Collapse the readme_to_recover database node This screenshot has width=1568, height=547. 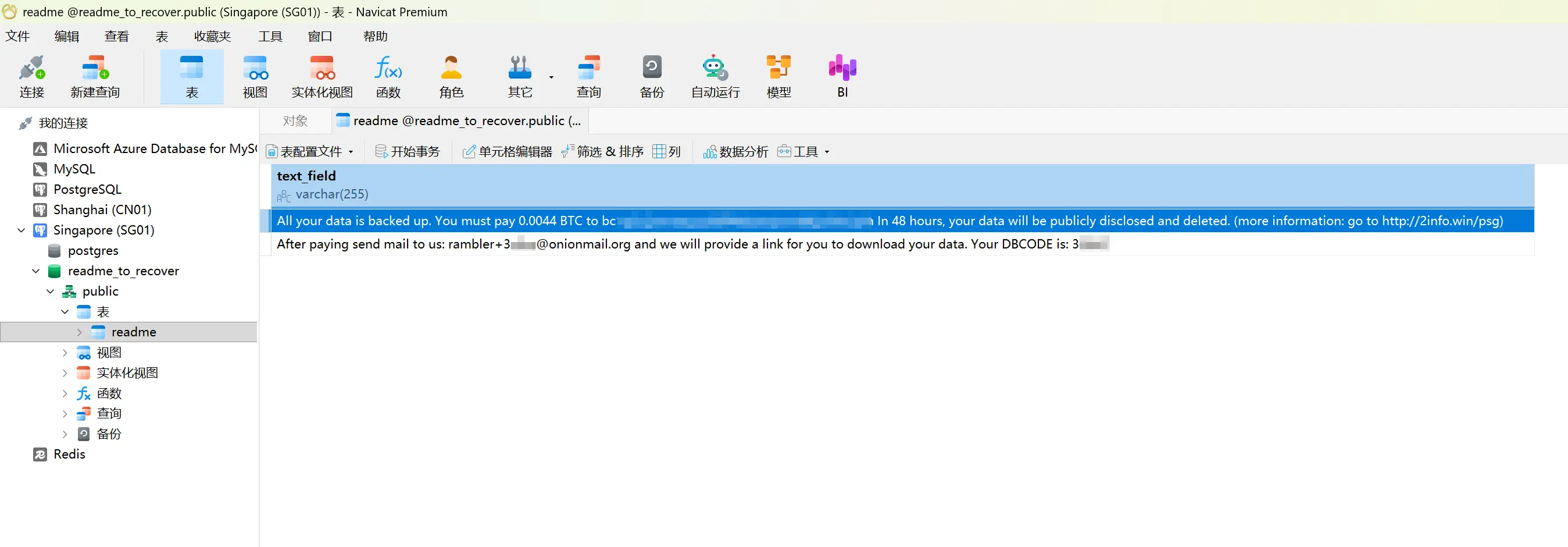pos(36,271)
